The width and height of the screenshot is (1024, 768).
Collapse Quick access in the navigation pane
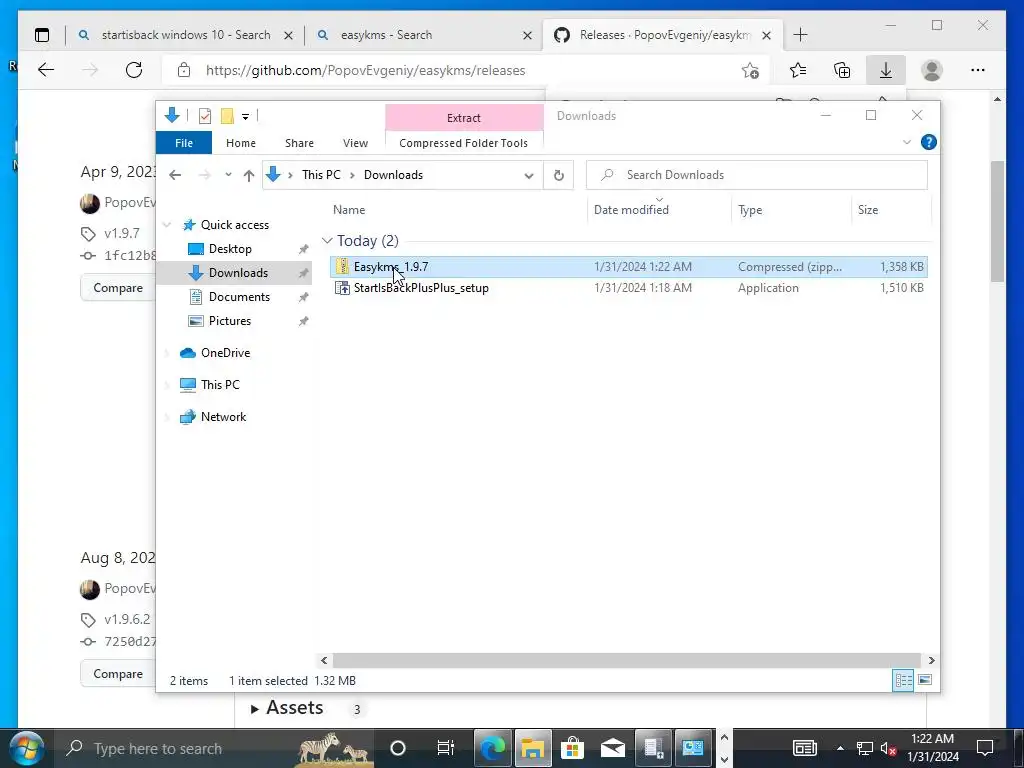point(167,225)
